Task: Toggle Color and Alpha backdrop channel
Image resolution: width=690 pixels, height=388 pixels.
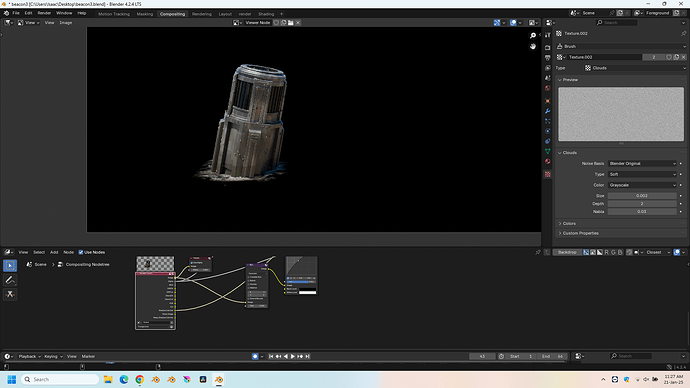Action: pyautogui.click(x=586, y=252)
